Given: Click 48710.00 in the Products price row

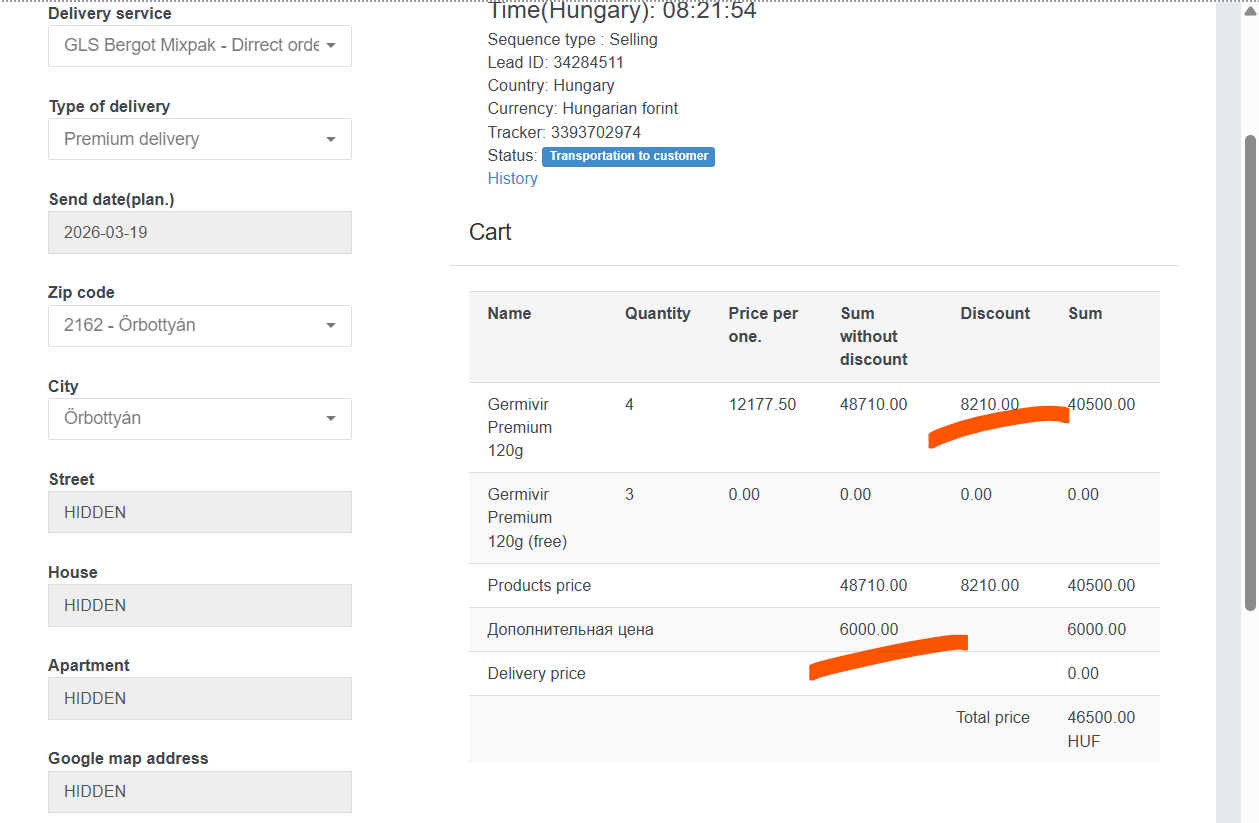Looking at the screenshot, I should click(873, 585).
